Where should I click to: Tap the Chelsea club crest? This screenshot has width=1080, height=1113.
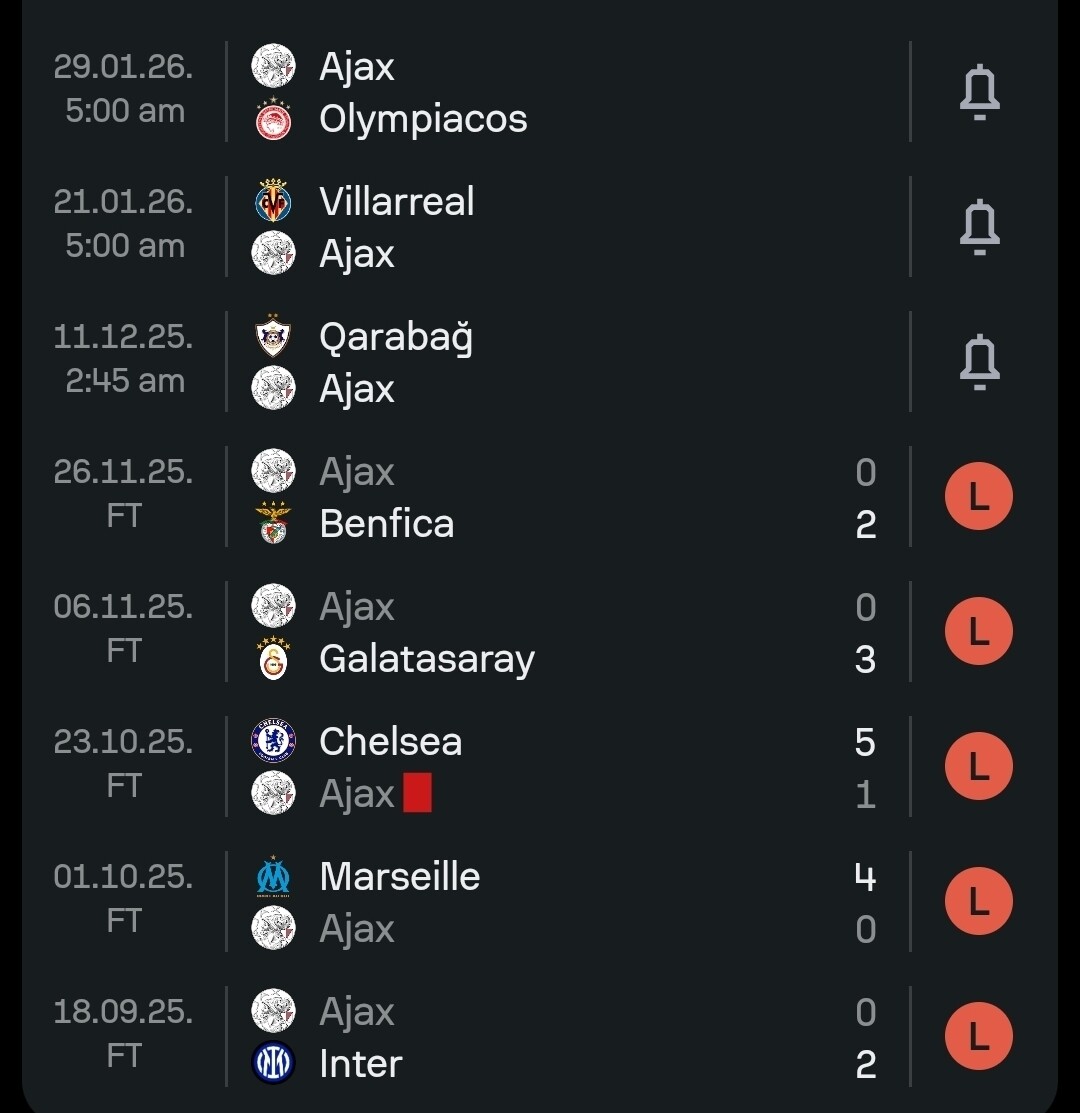273,741
